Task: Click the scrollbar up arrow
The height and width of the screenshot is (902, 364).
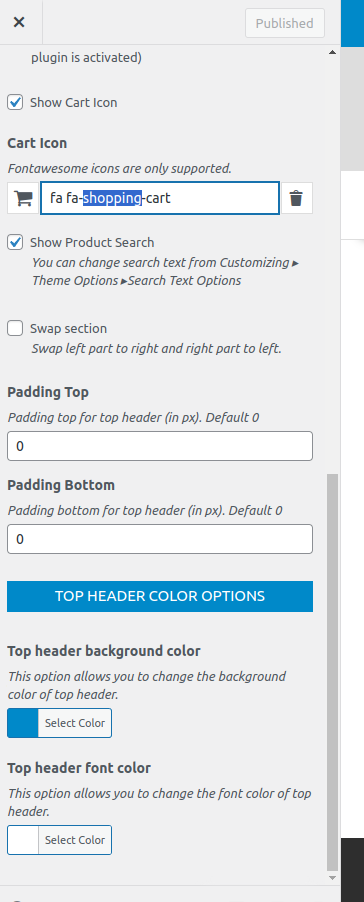Action: pyautogui.click(x=332, y=52)
